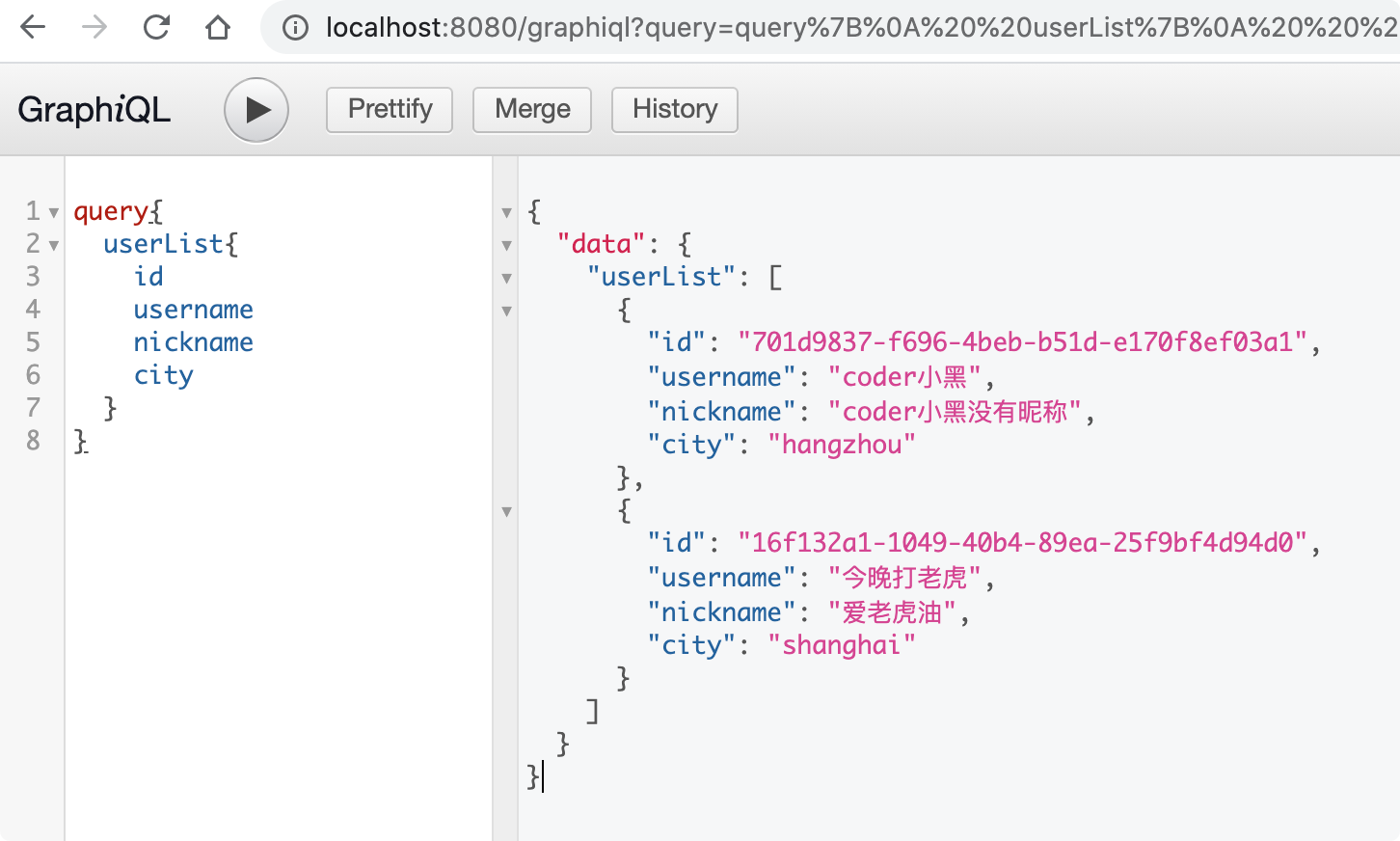Place cursor on nickname field in query editor
Viewport: 1400px width, 841px height.
click(x=193, y=342)
